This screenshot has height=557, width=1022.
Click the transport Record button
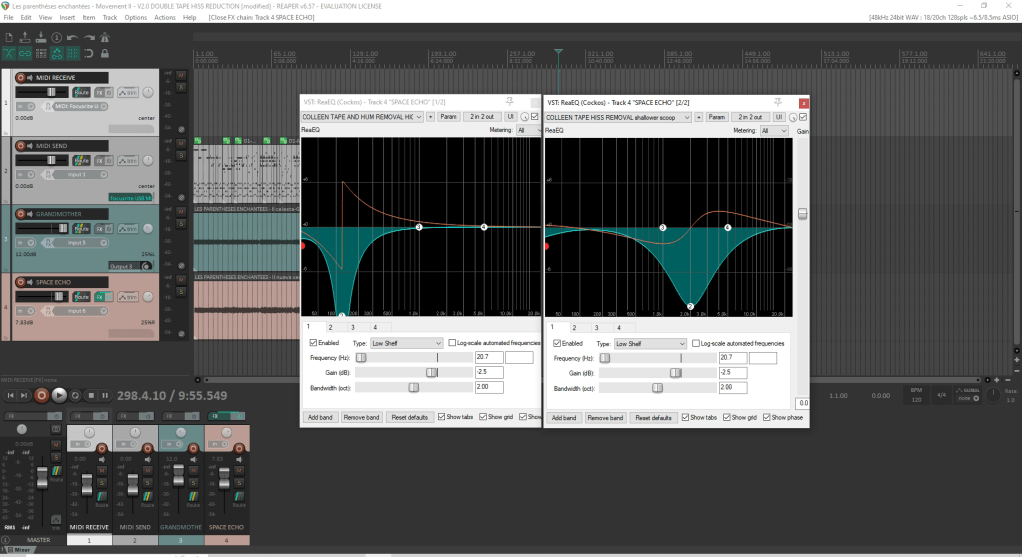point(41,395)
